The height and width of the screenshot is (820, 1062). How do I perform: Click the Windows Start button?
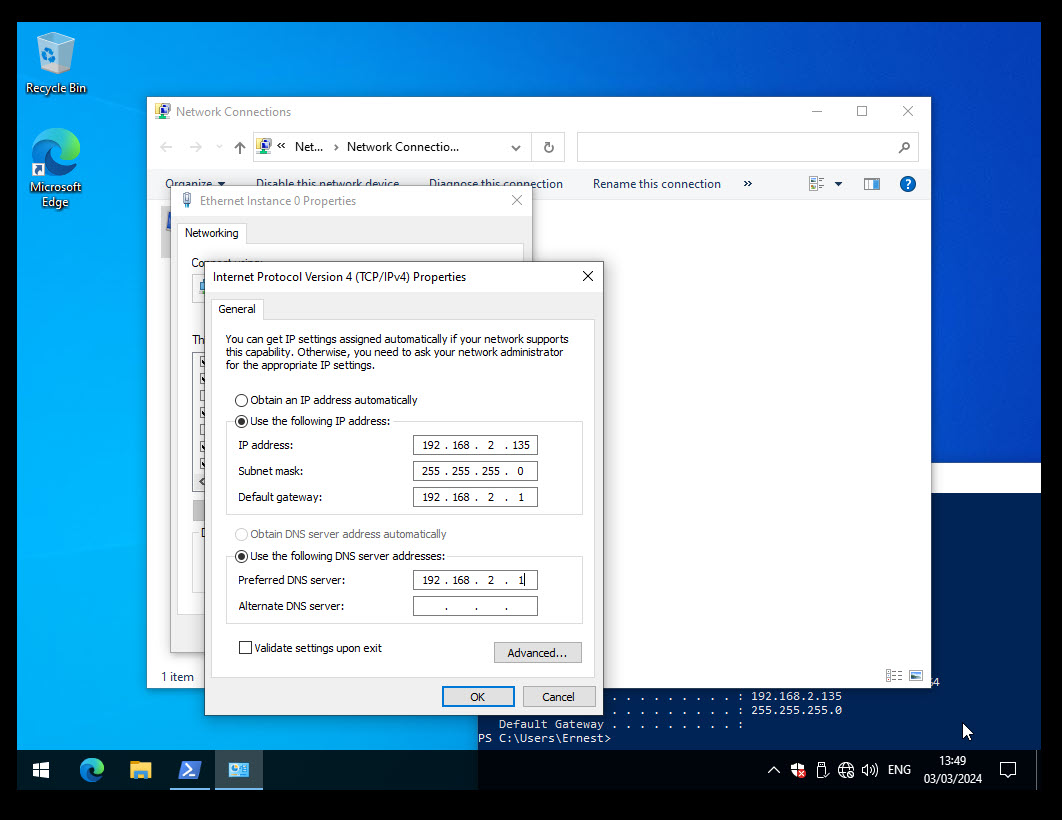click(41, 770)
